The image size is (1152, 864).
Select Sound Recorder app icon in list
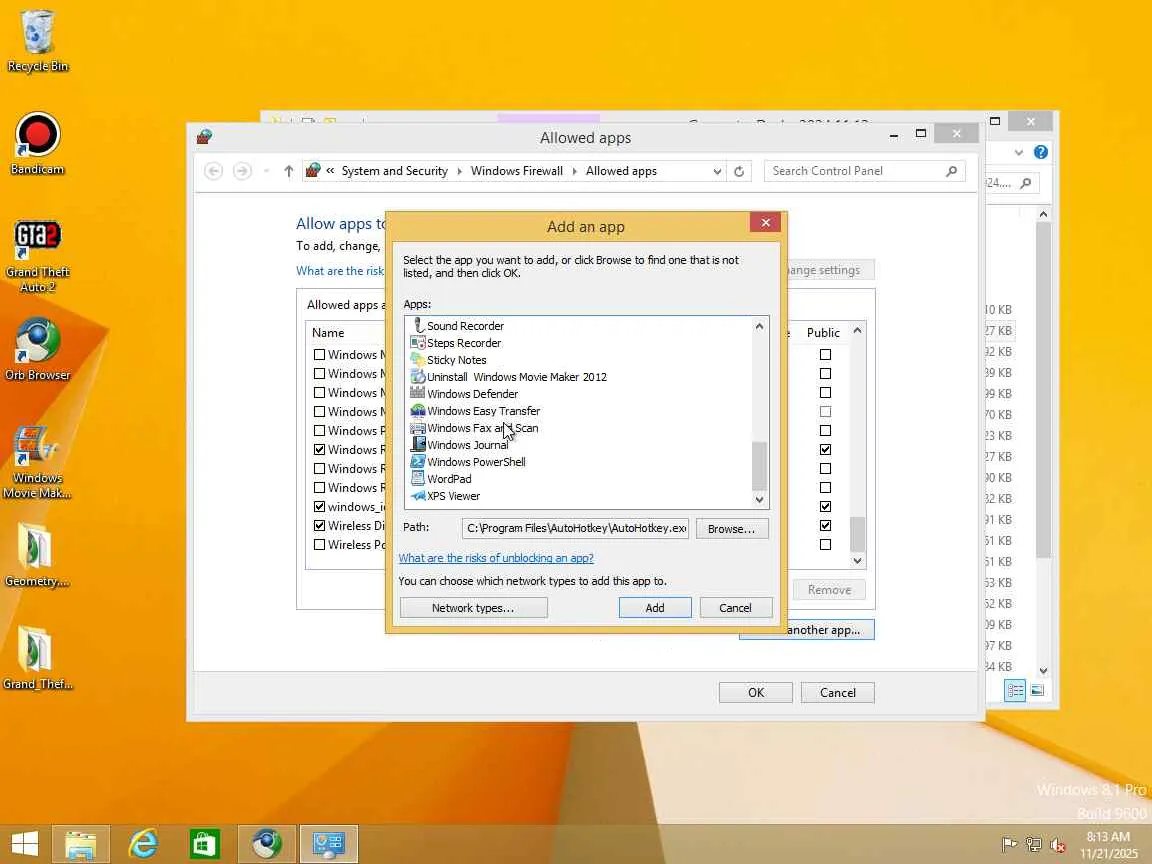(x=418, y=325)
